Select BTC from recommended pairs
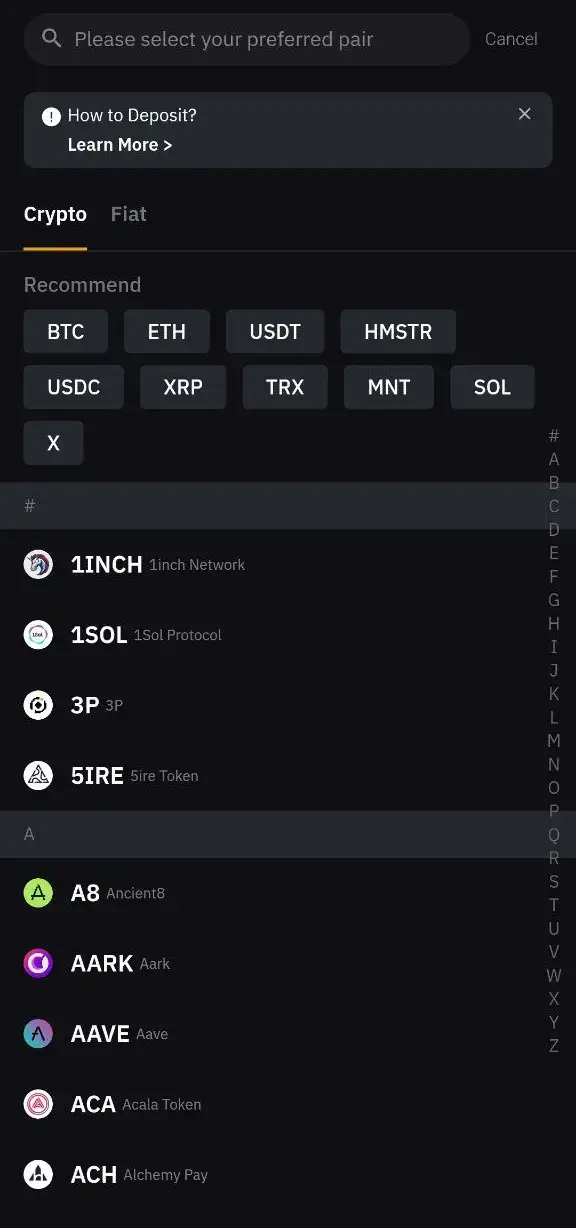 coord(65,331)
